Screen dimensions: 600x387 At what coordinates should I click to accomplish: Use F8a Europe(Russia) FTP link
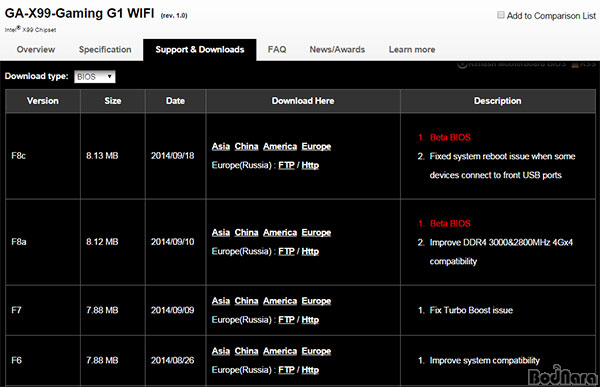click(286, 251)
